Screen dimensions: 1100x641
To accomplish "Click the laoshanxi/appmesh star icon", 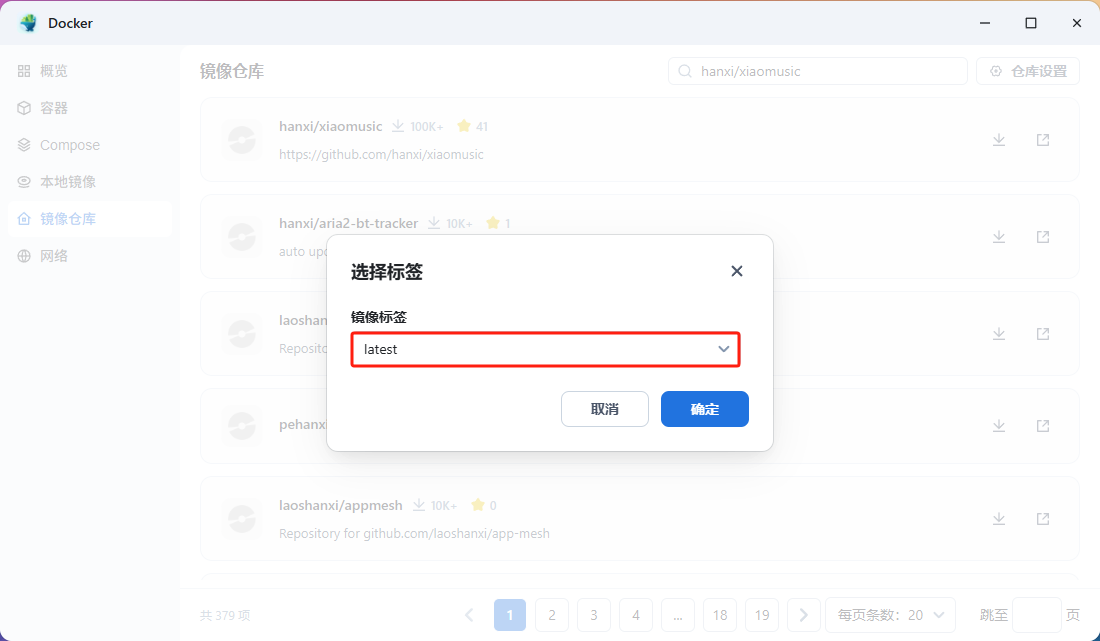I will coord(478,505).
